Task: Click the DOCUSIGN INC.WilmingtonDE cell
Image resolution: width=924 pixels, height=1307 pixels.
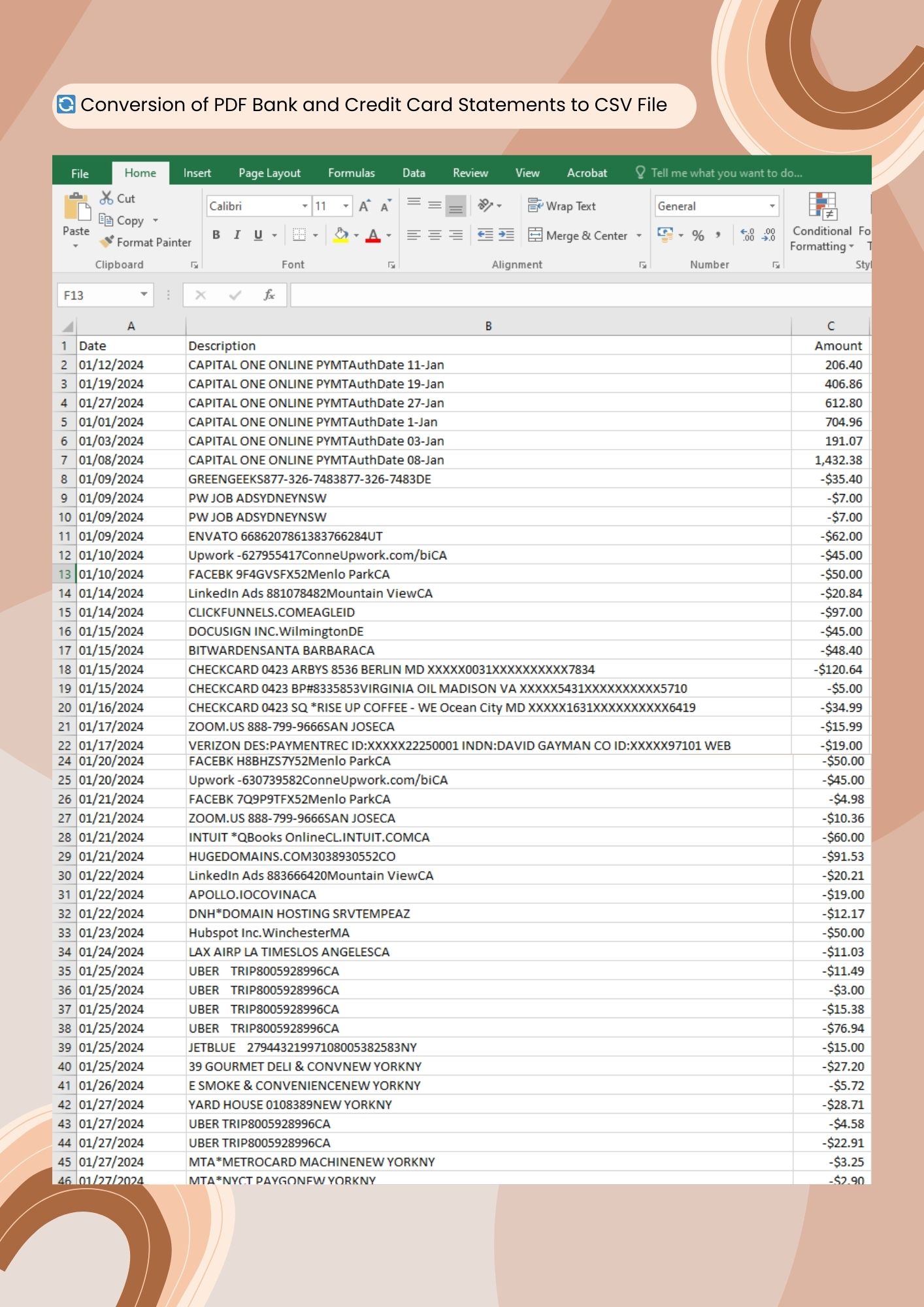Action: (488, 631)
